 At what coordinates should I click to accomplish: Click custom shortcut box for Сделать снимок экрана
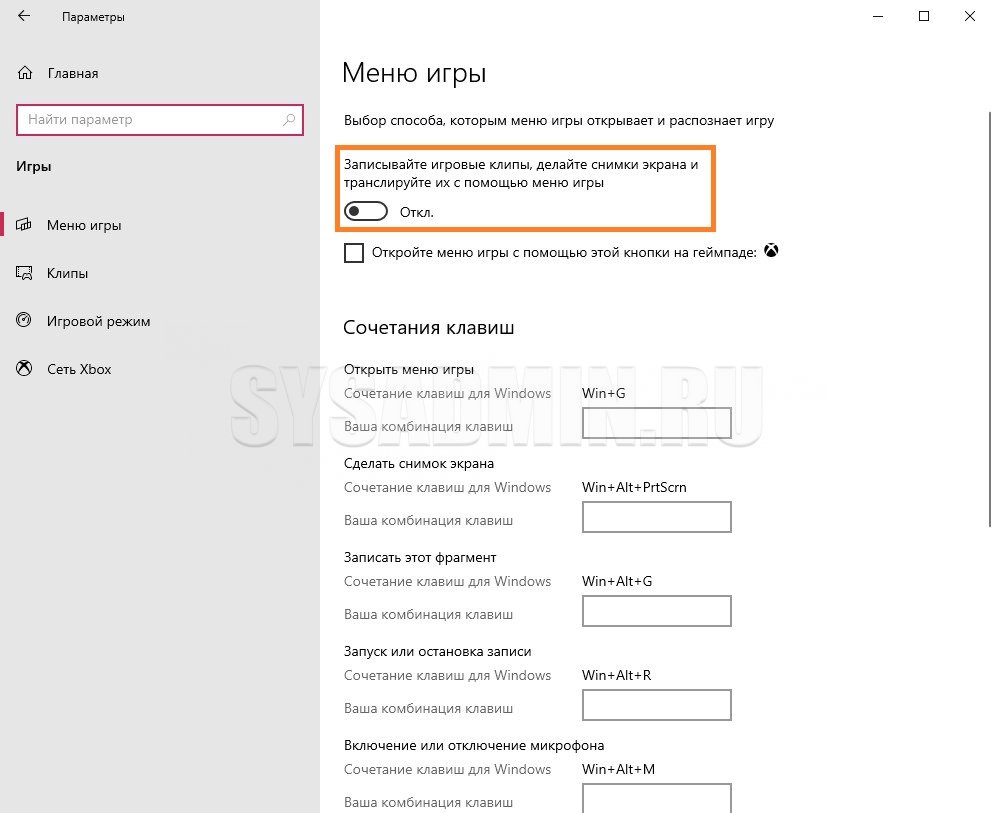[657, 517]
